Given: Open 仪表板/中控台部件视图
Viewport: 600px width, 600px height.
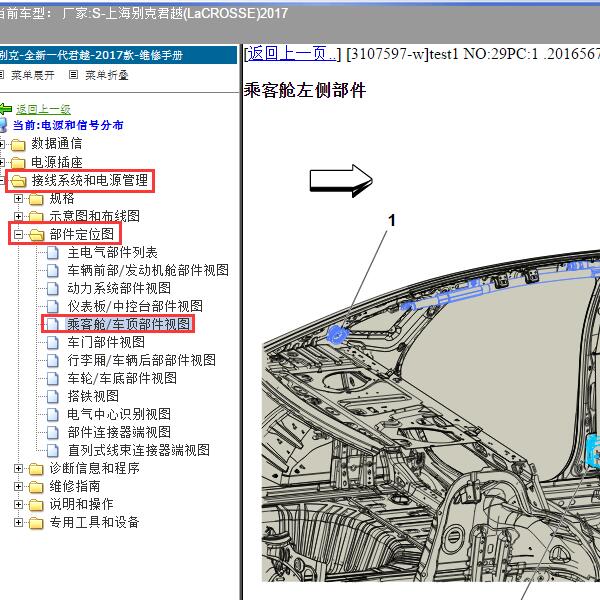Looking at the screenshot, I should [135, 306].
